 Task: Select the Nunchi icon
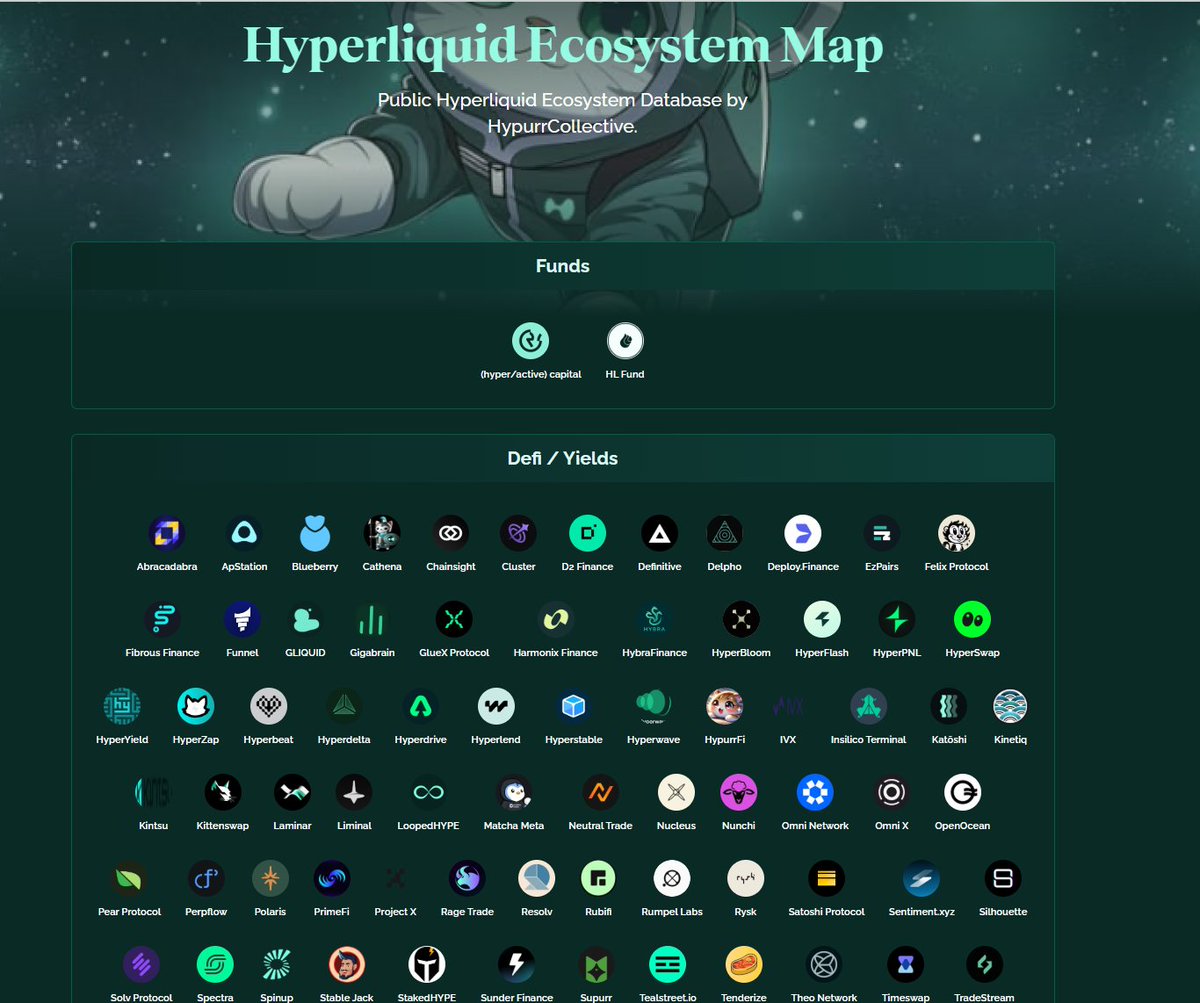click(739, 793)
